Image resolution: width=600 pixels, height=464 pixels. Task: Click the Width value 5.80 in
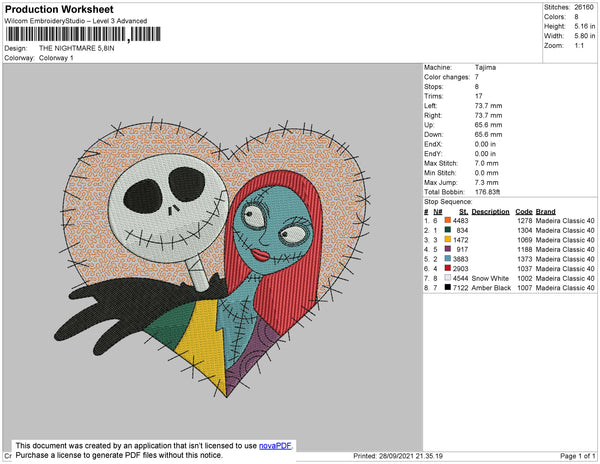tap(585, 36)
